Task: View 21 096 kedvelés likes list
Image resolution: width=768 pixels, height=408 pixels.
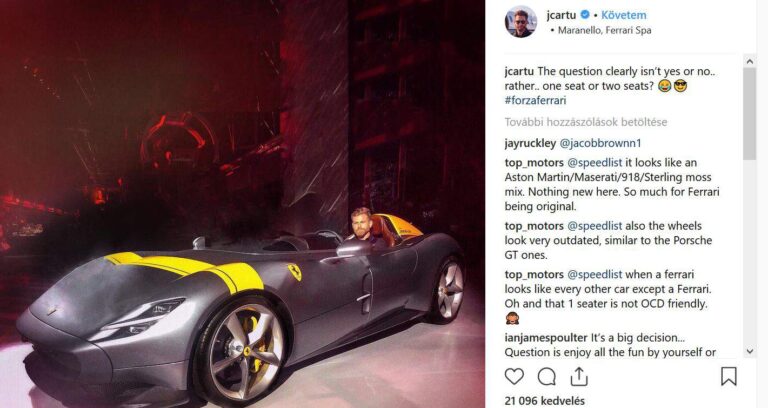Action: click(545, 401)
